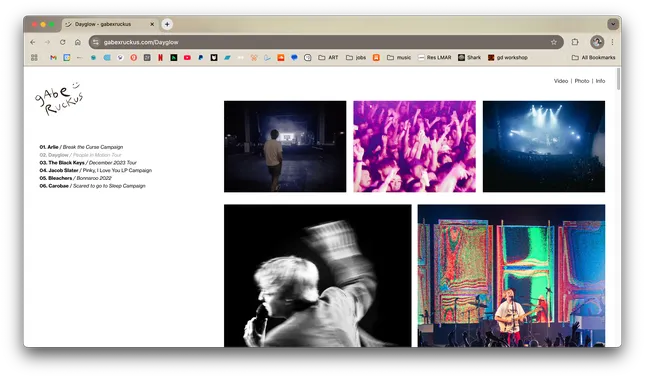Reload the page with the refresh icon
Screen dimensions: 645x378
point(63,42)
